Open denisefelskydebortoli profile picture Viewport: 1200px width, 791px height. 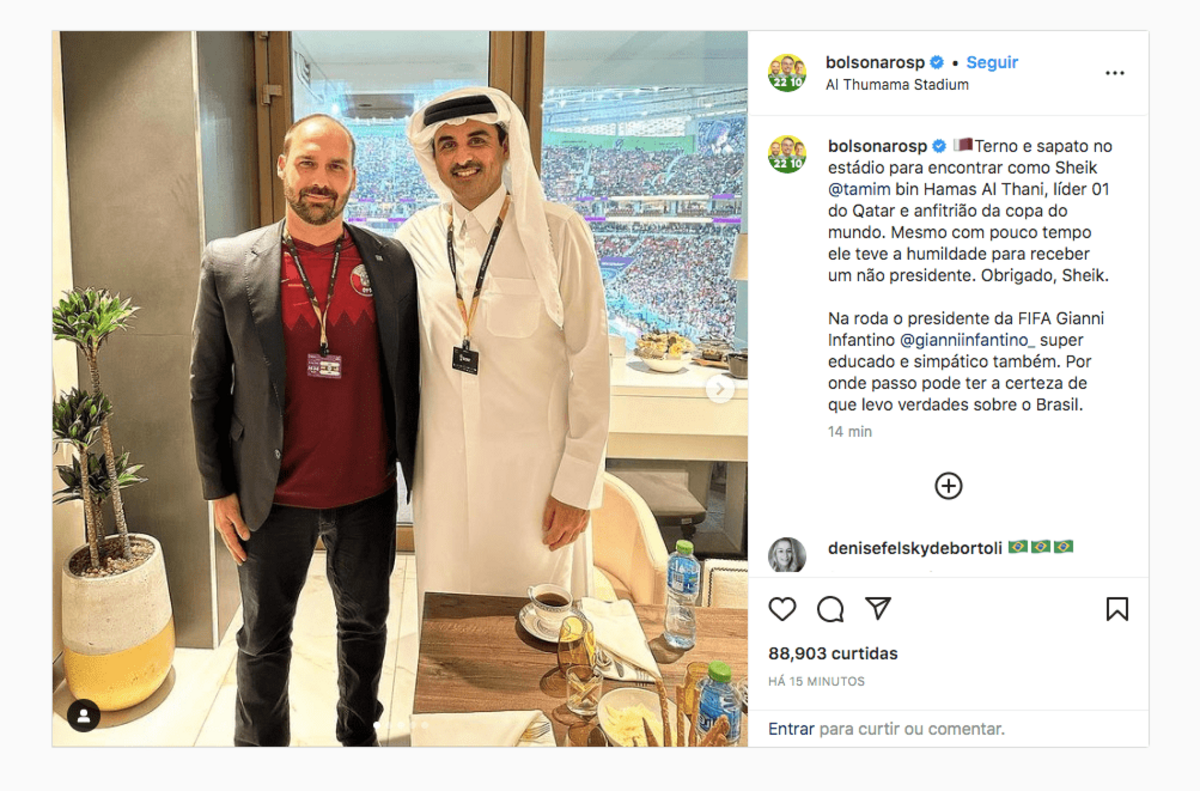click(787, 555)
